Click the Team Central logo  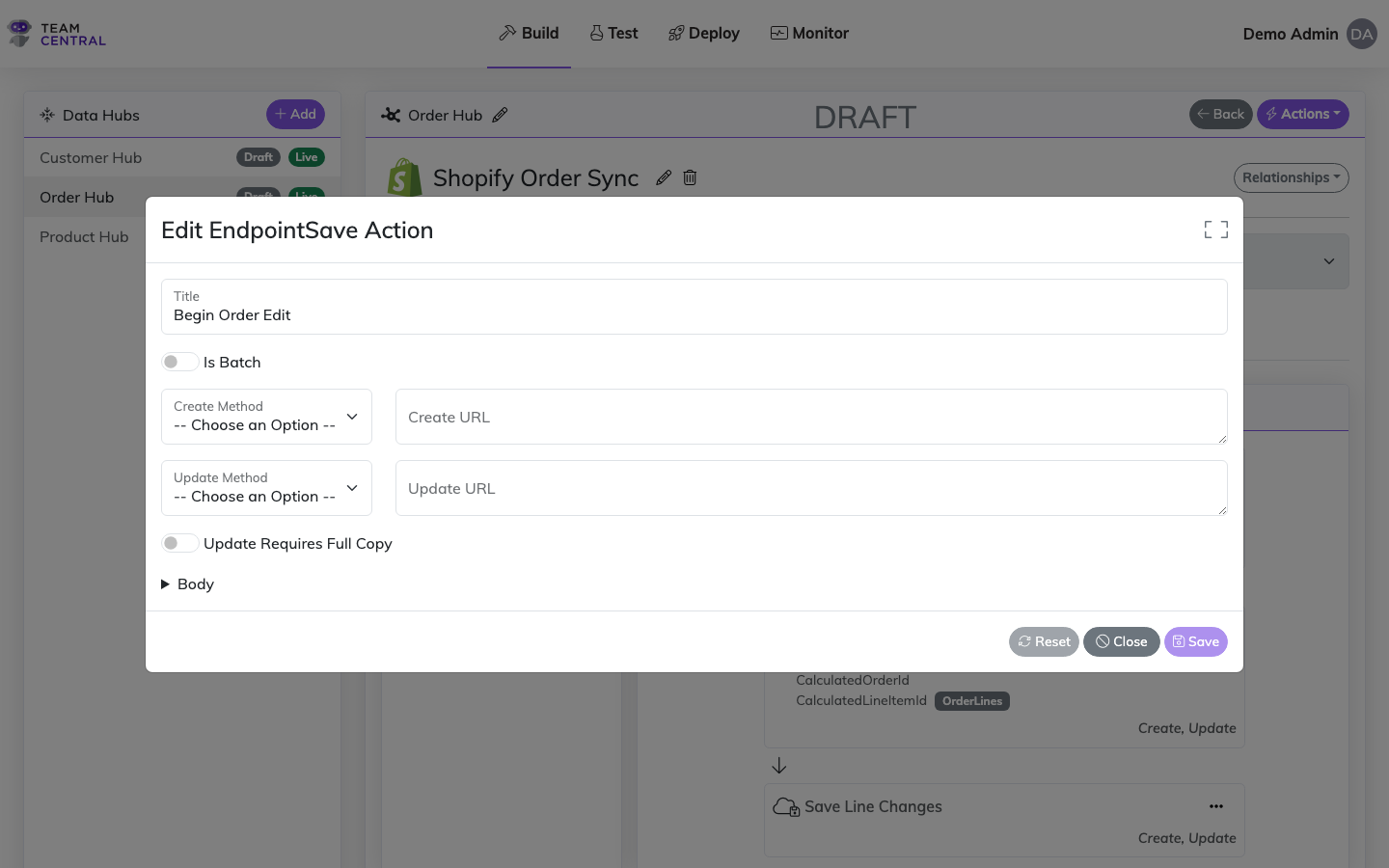click(x=55, y=33)
